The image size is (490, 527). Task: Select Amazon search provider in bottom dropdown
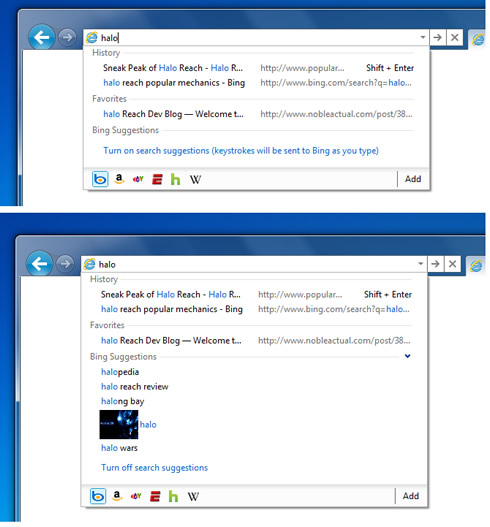(117, 496)
